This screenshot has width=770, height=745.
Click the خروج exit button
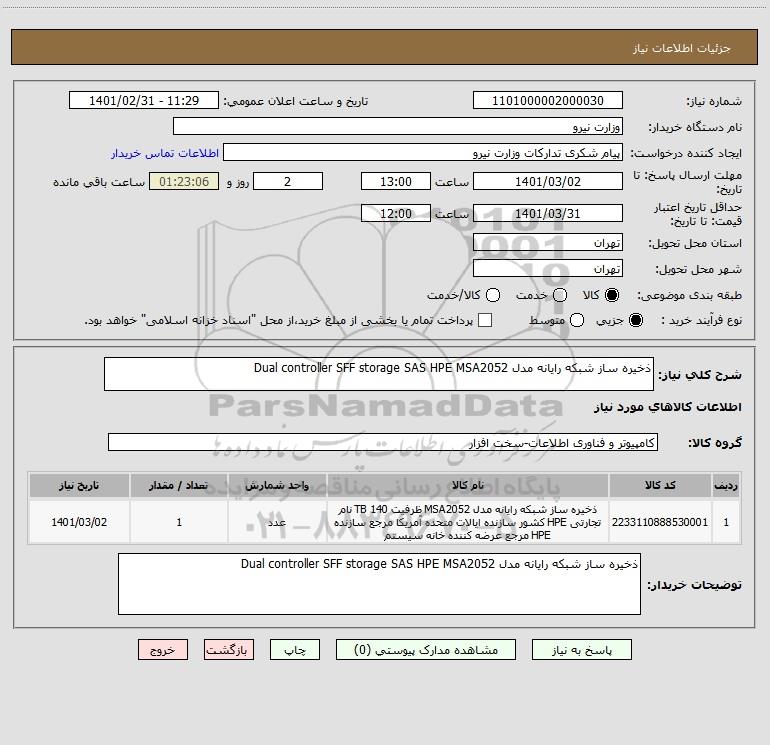click(x=163, y=650)
